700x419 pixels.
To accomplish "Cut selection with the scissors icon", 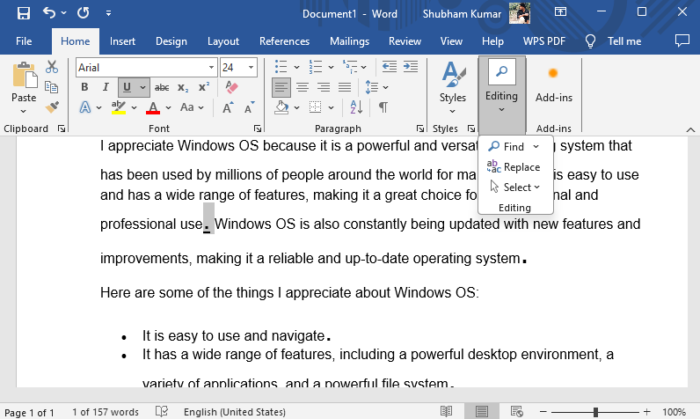I will [x=51, y=67].
